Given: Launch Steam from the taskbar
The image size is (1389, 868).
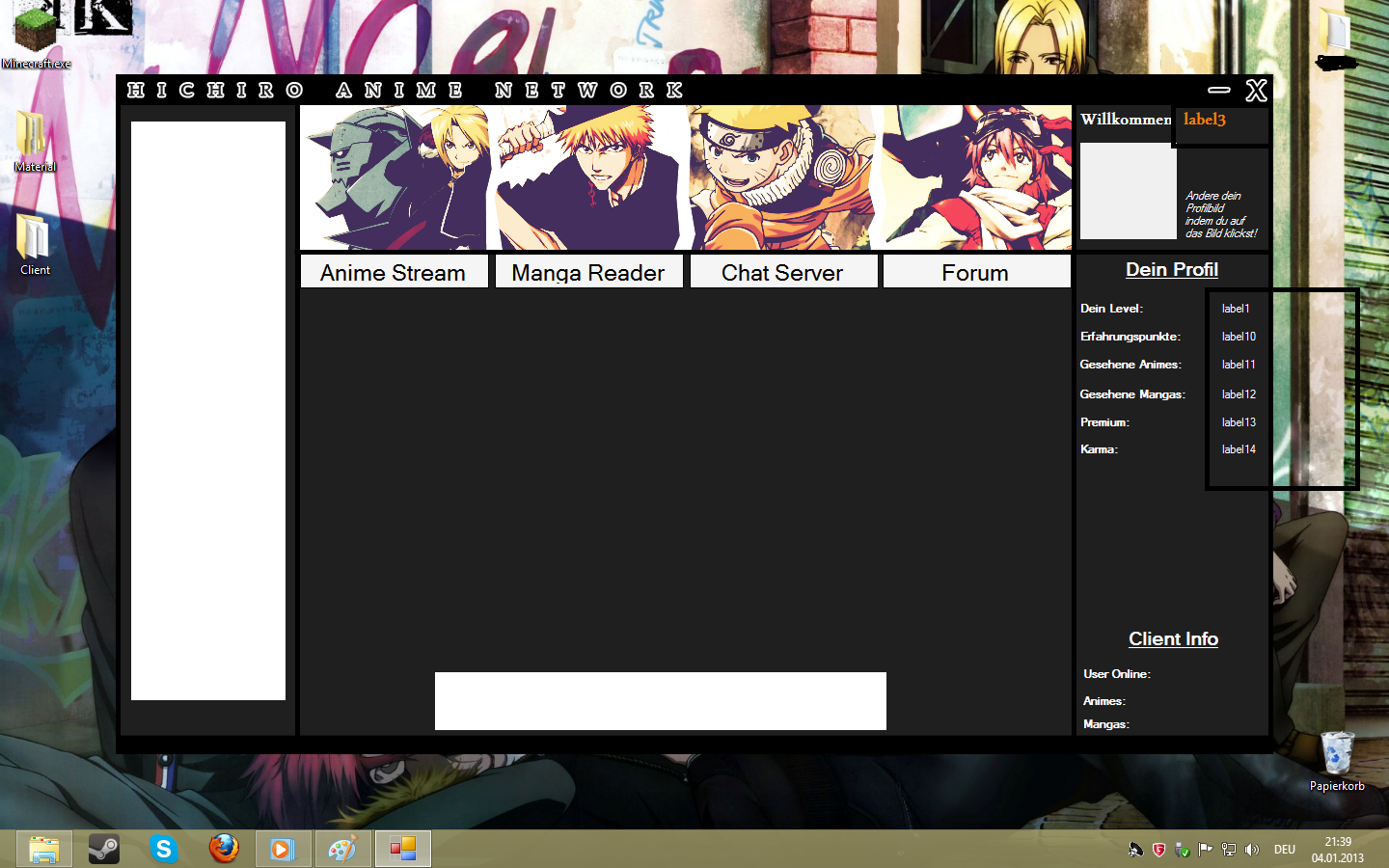Looking at the screenshot, I should (104, 849).
